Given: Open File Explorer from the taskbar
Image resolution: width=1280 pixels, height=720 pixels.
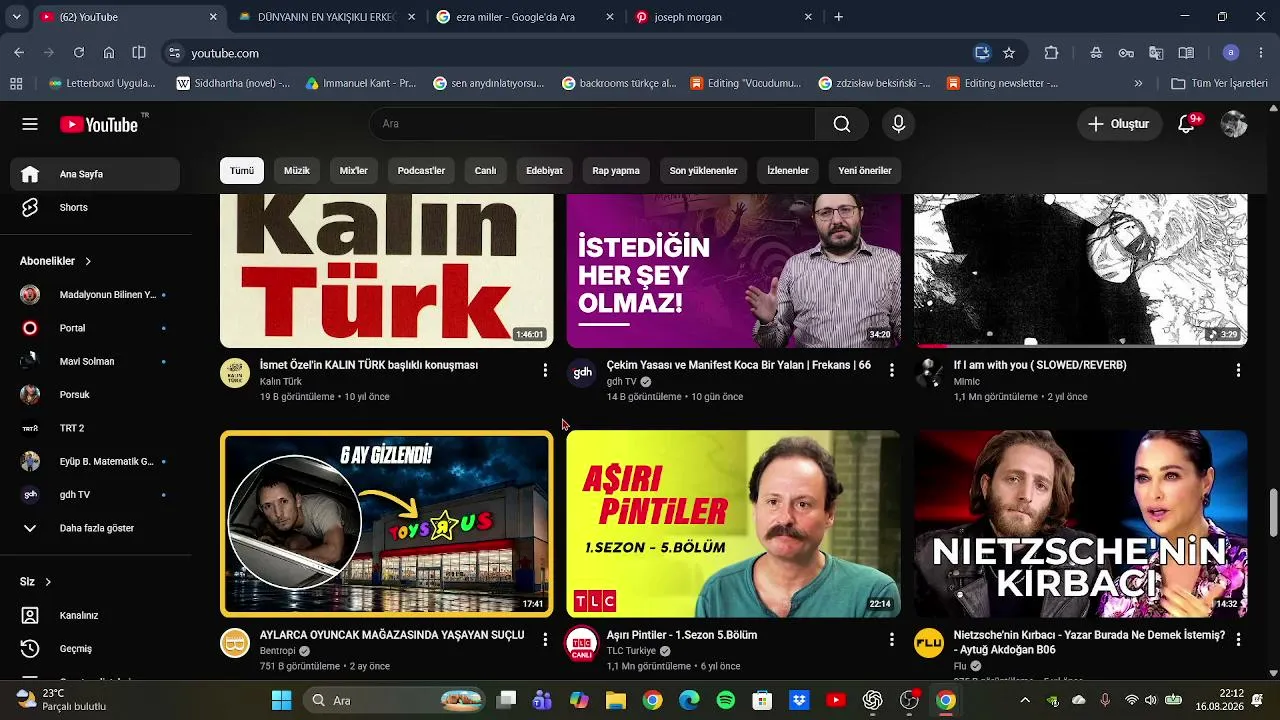Looking at the screenshot, I should pos(615,700).
